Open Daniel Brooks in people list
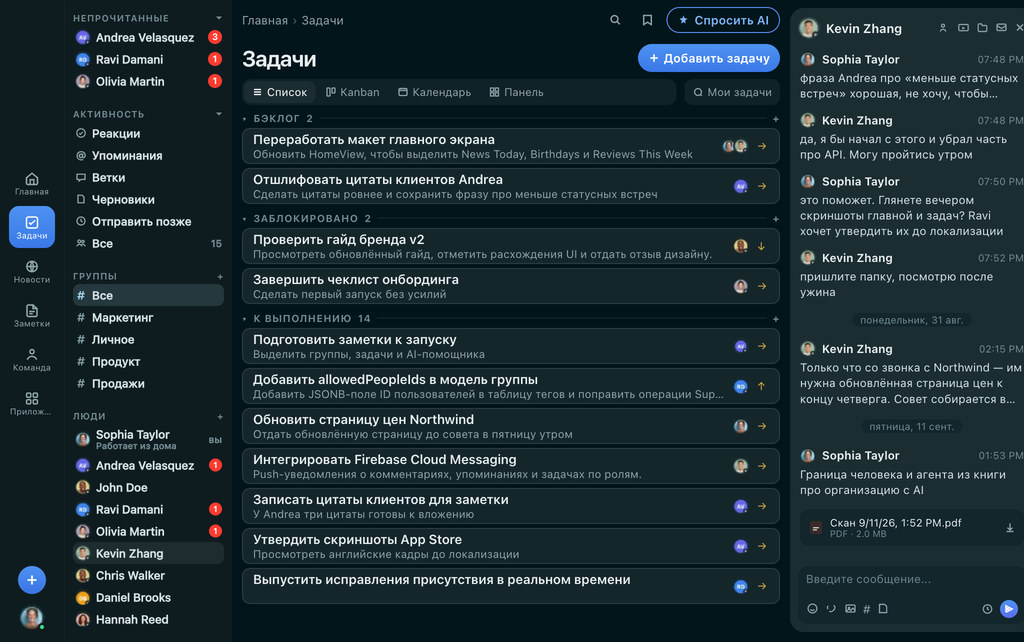 click(x=148, y=598)
